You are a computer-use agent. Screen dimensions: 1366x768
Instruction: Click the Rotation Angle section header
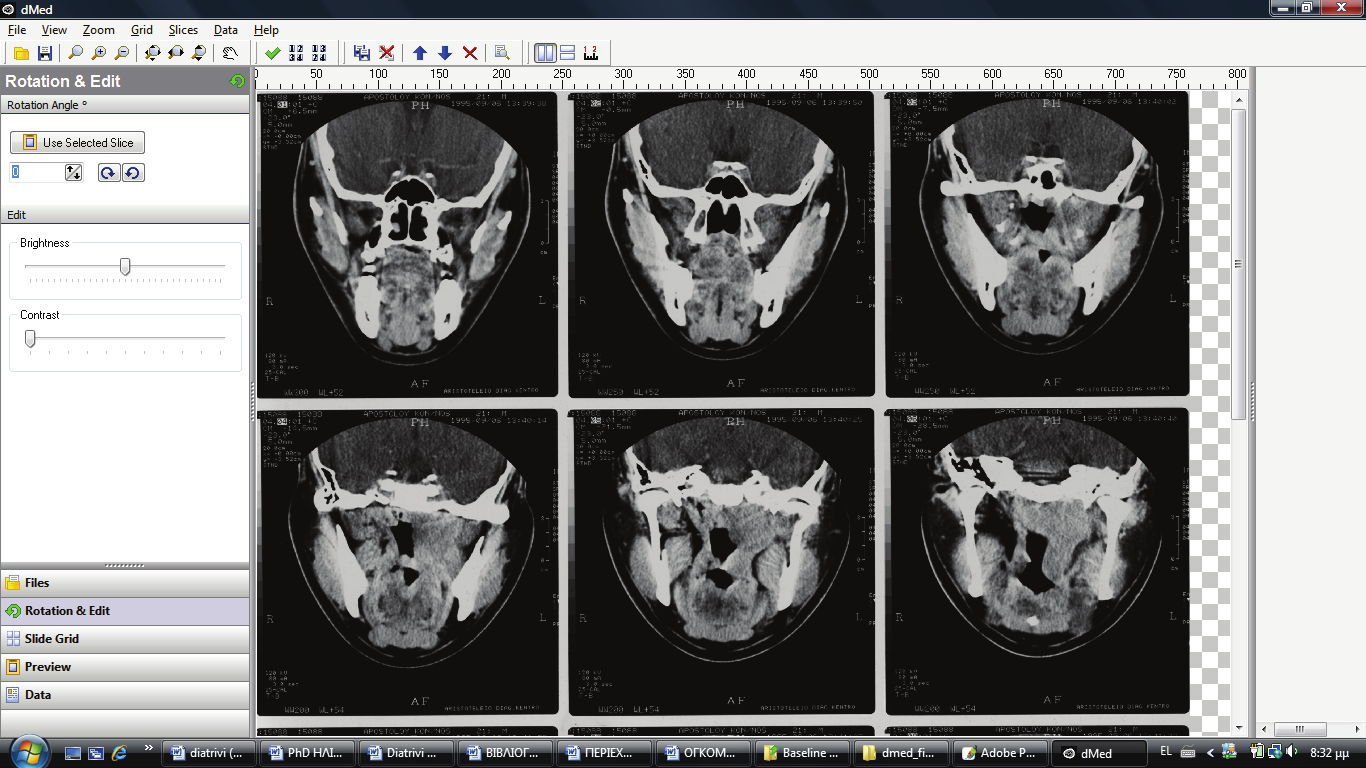[x=125, y=105]
